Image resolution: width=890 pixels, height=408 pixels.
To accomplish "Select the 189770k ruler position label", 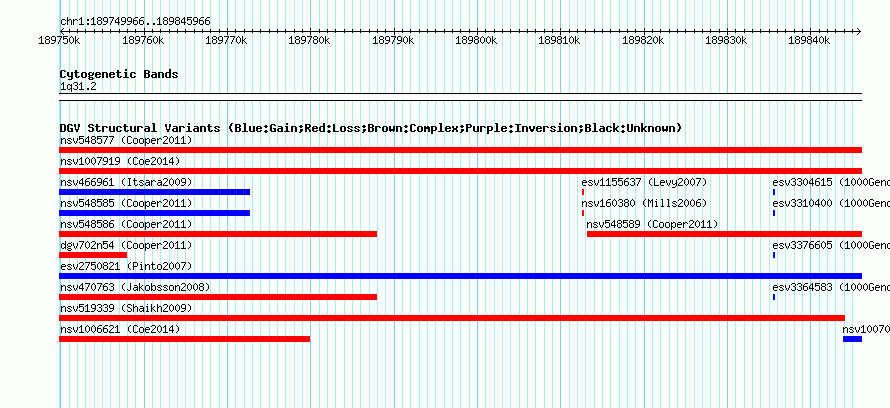I will click(x=226, y=40).
